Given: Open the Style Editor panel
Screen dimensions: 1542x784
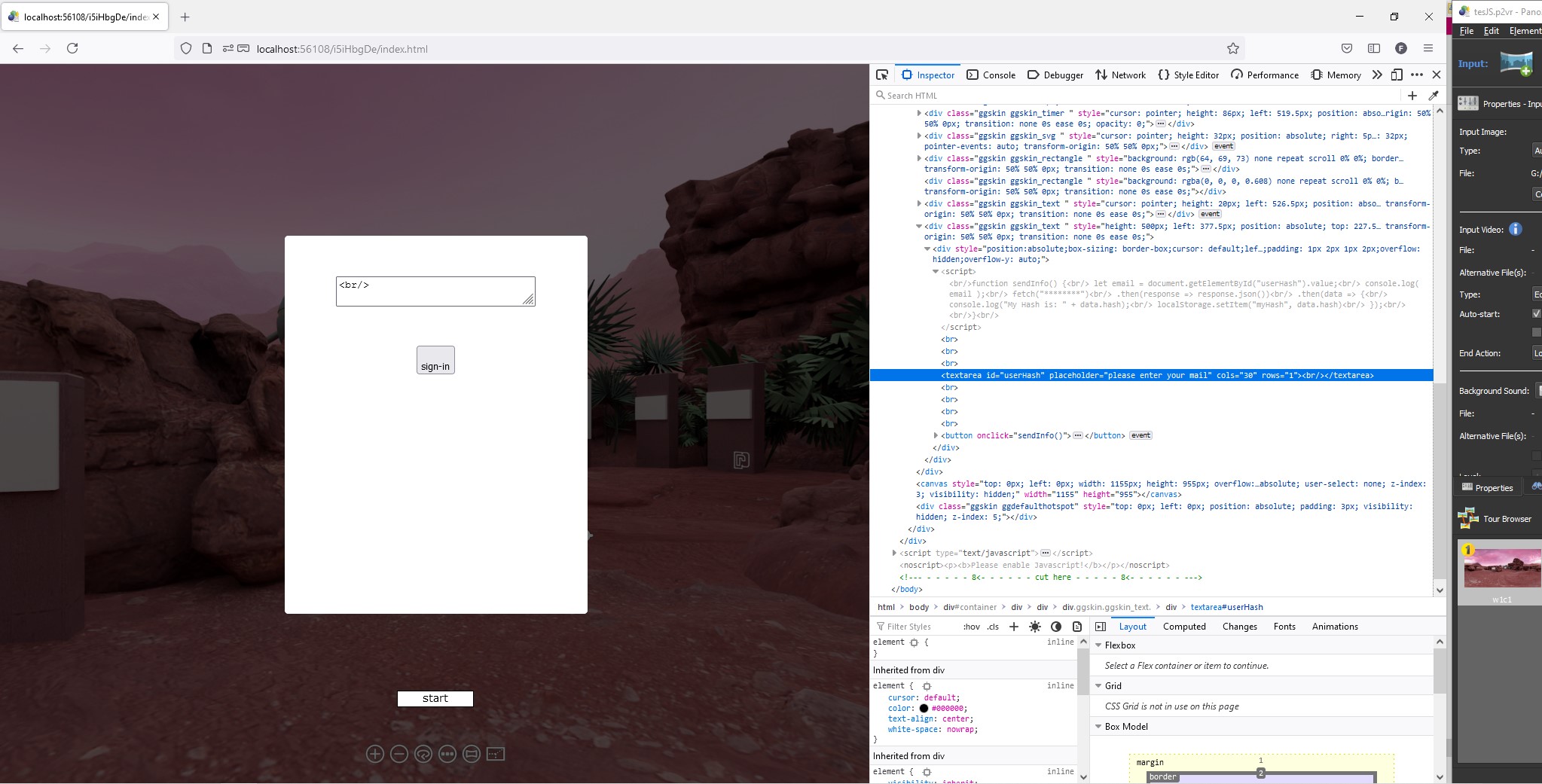Looking at the screenshot, I should 1188,75.
